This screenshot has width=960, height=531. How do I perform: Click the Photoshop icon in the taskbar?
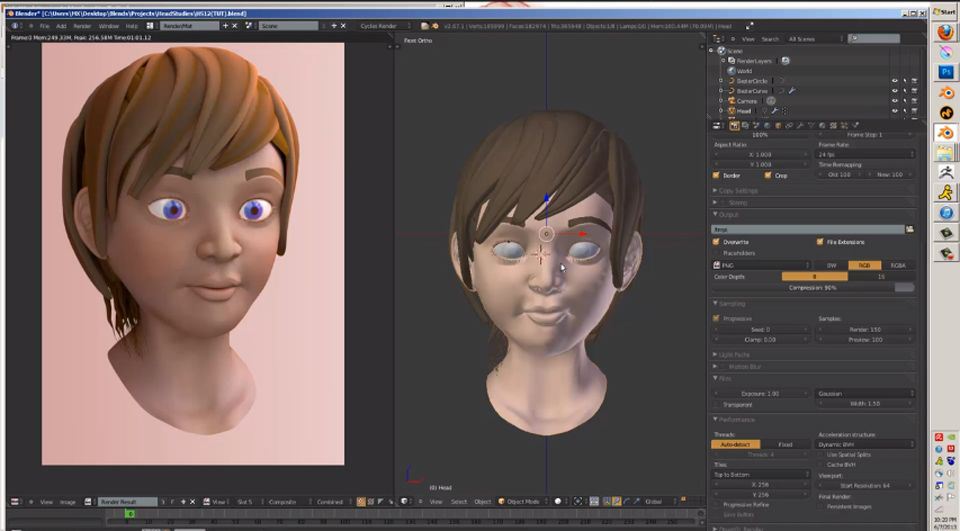(946, 72)
